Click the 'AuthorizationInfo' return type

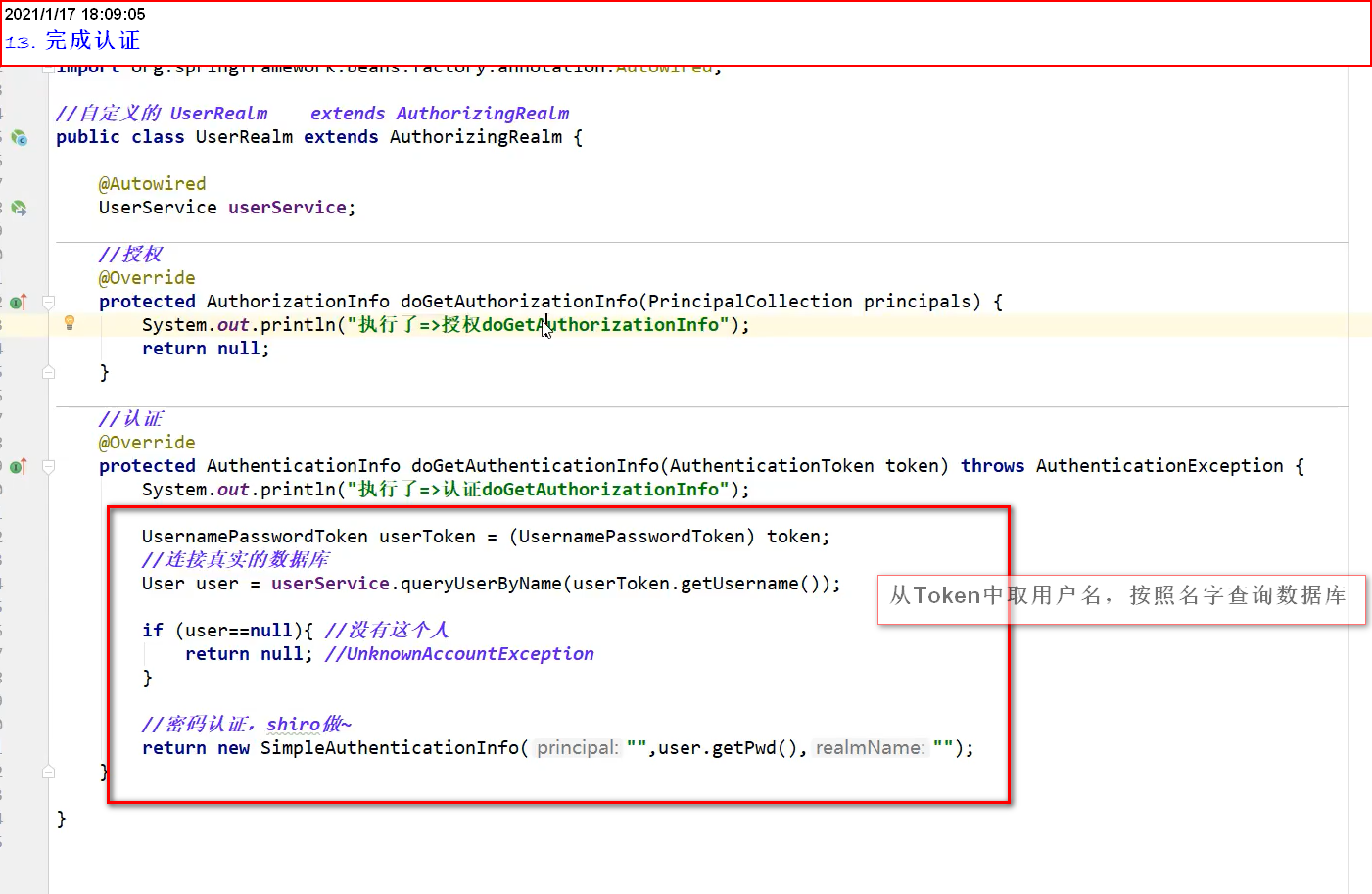(x=298, y=302)
